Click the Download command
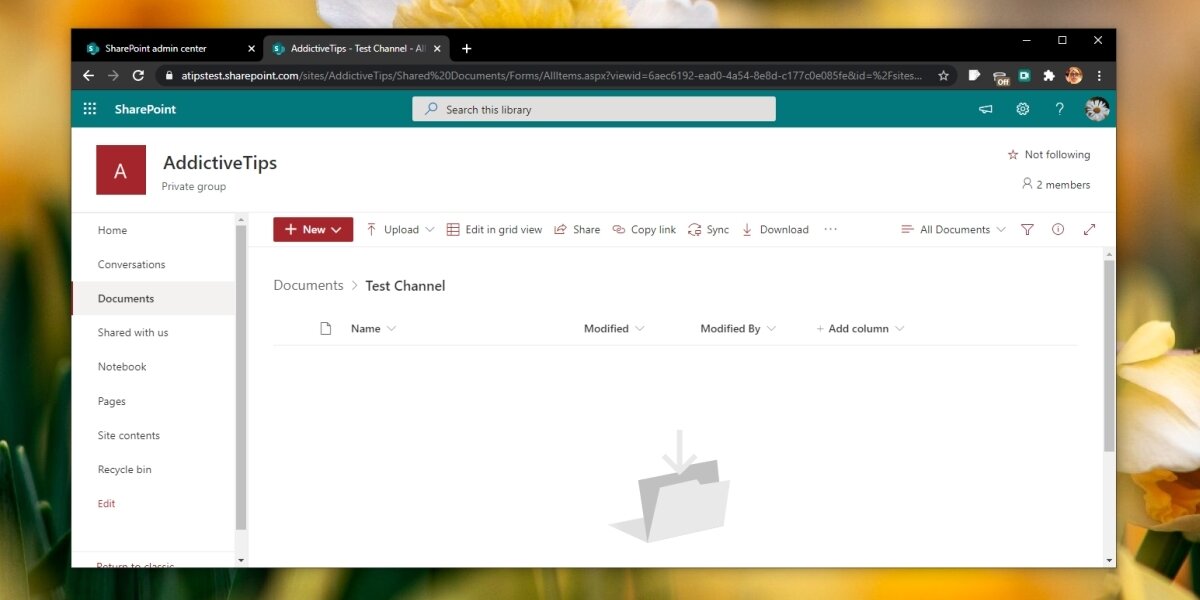Image resolution: width=1200 pixels, height=600 pixels. click(775, 229)
